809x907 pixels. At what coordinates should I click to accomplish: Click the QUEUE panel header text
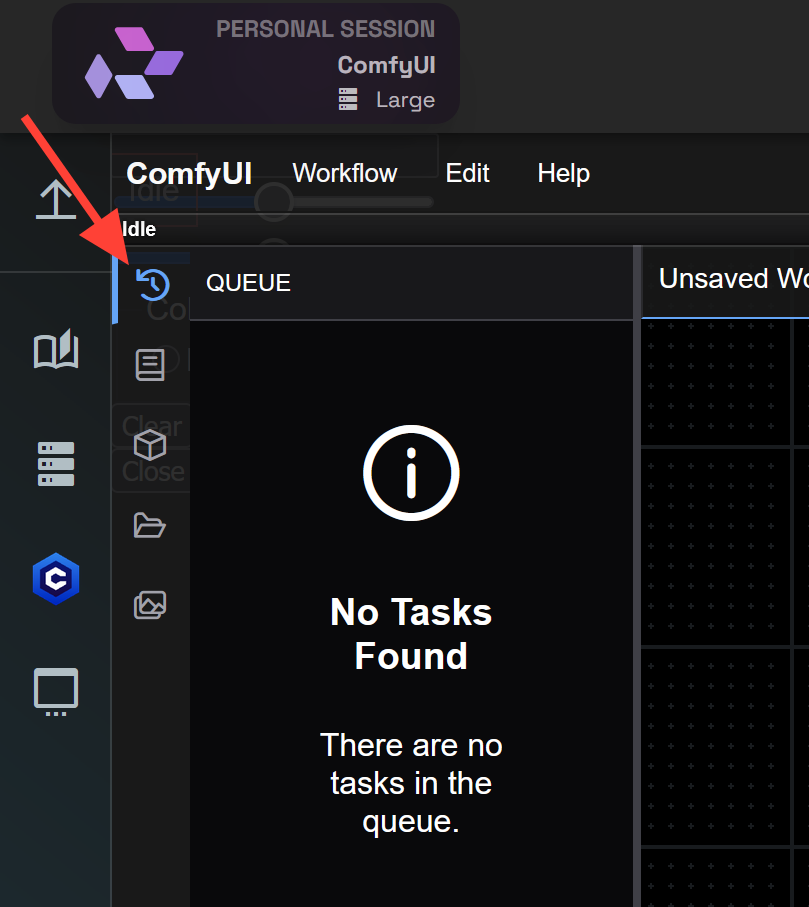click(x=249, y=283)
